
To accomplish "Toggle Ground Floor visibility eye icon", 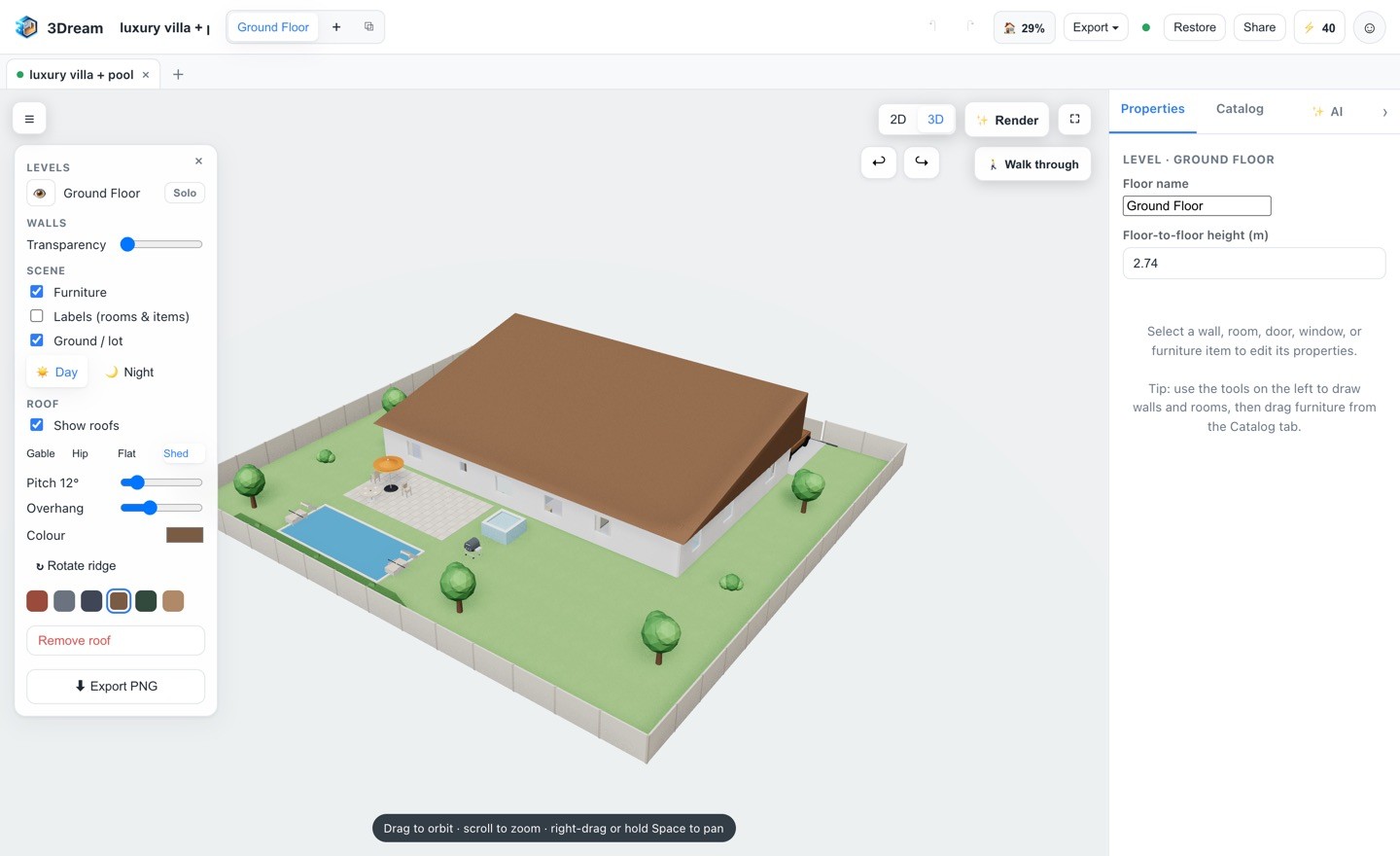I will click(40, 193).
